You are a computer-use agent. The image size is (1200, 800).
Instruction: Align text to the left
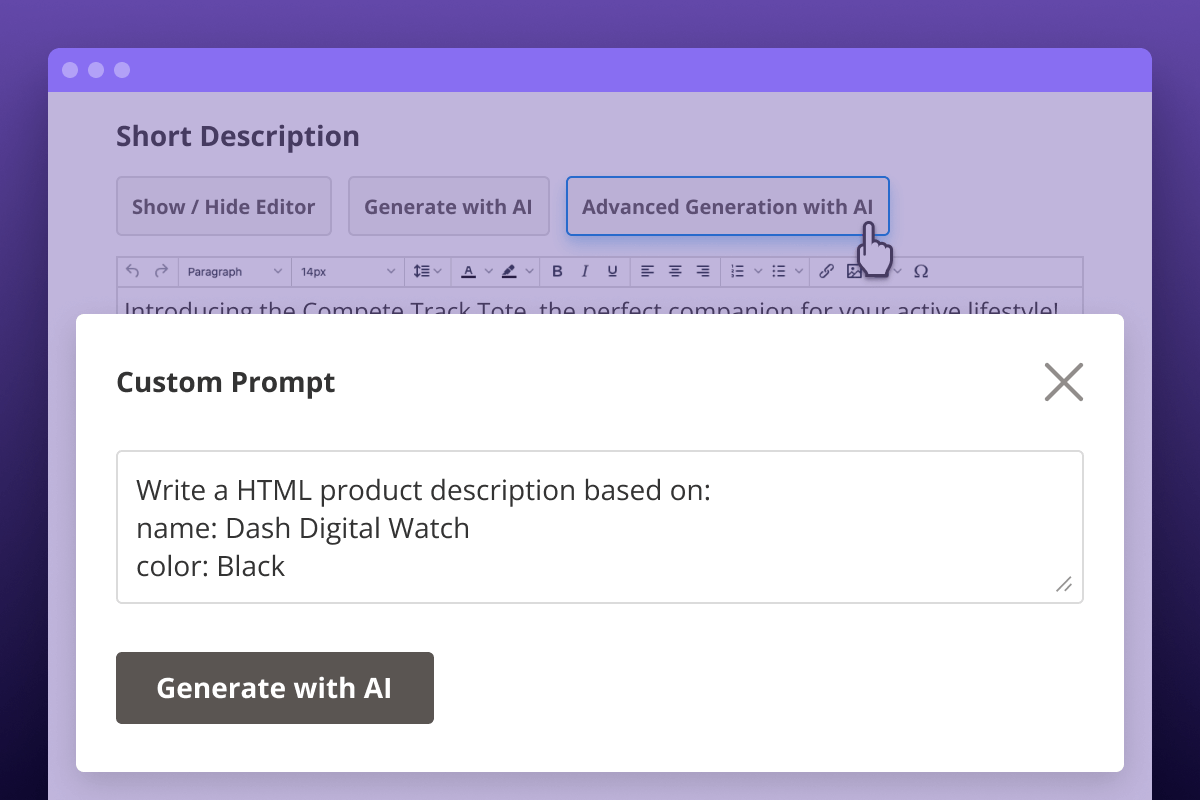pos(648,271)
